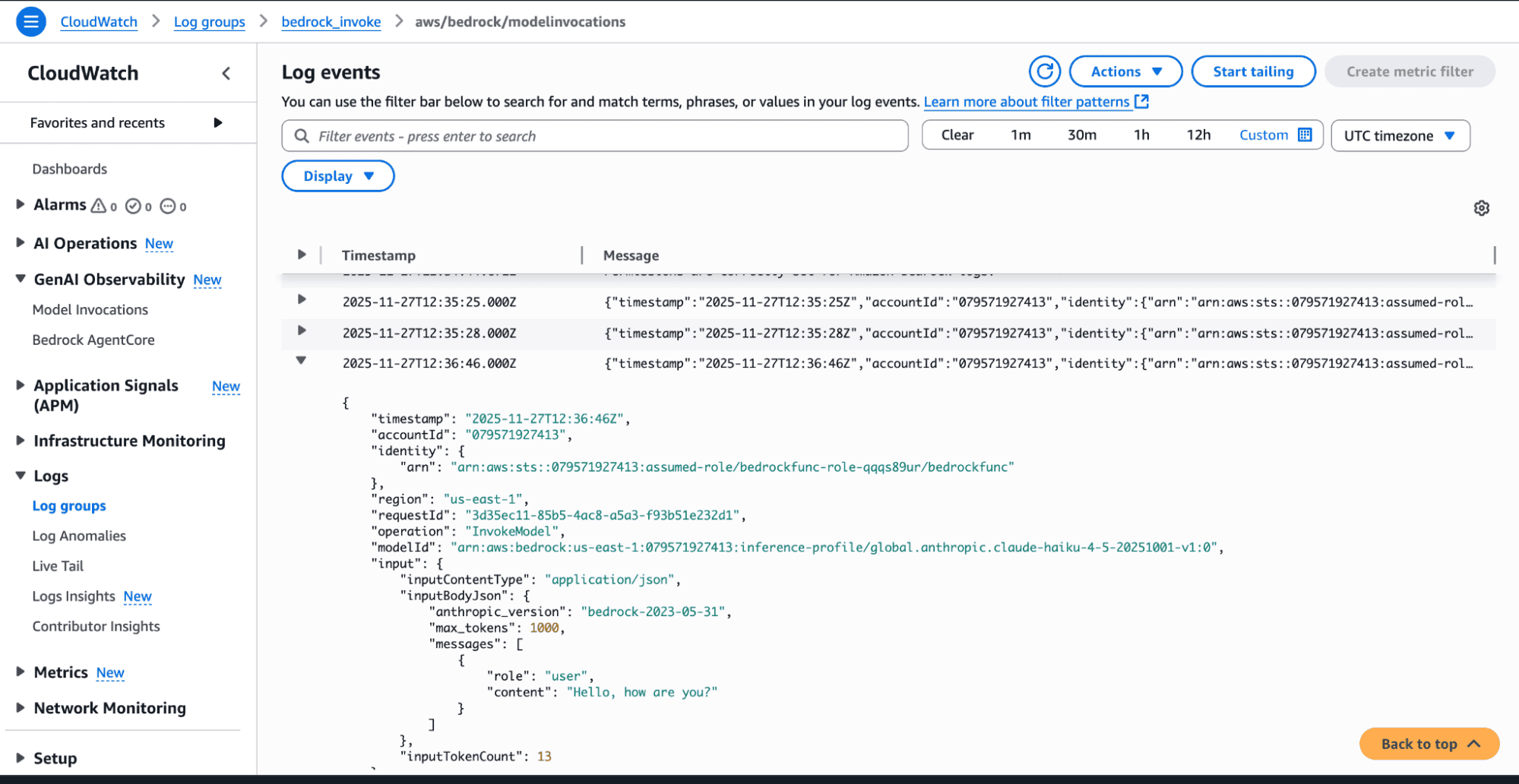Click the Alarms OK checkmark icon

coord(133,206)
